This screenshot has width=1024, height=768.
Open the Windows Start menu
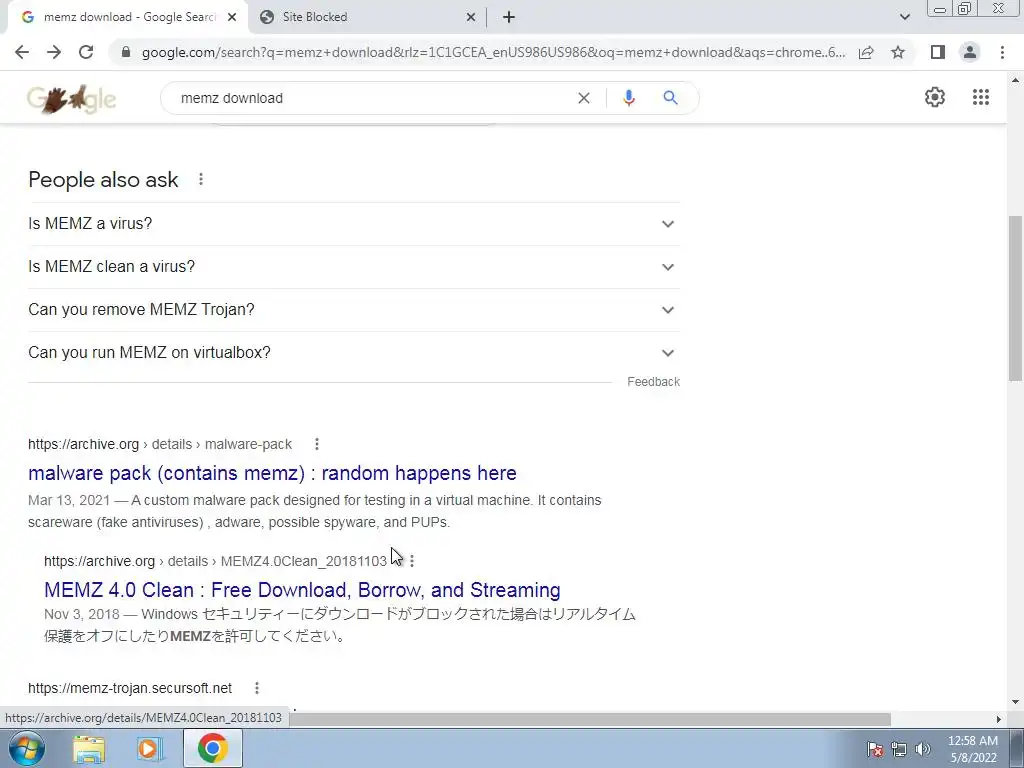[27, 748]
